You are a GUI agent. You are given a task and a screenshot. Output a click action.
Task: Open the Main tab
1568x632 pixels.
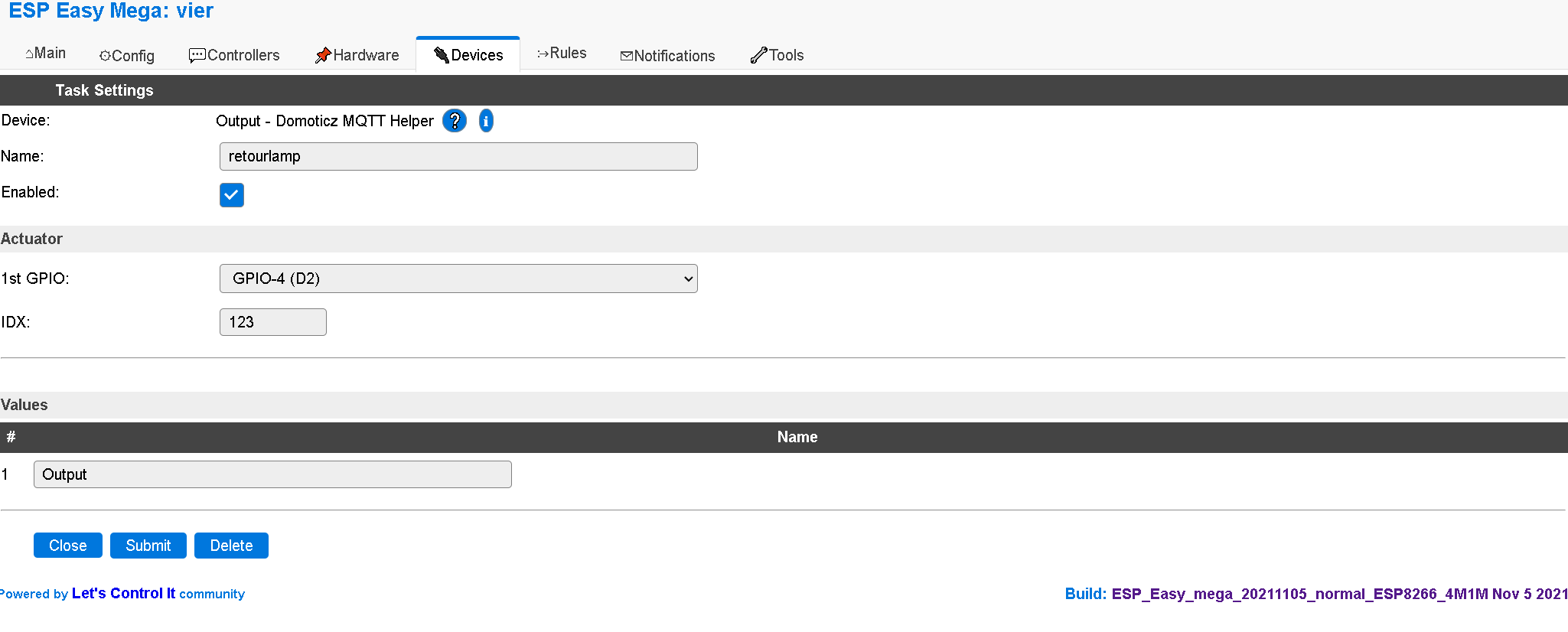point(46,54)
